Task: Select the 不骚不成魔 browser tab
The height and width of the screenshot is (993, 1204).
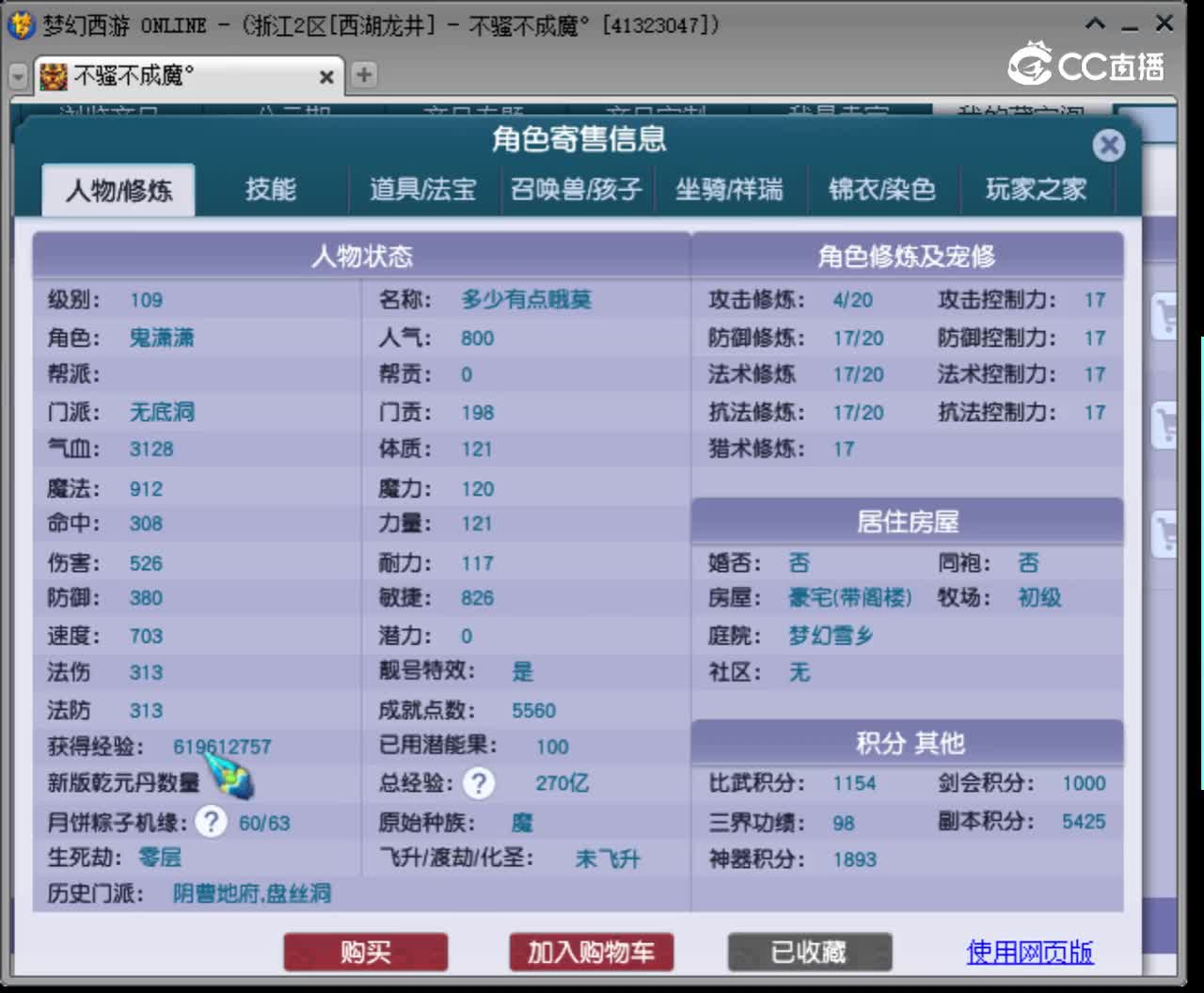Action: click(188, 76)
